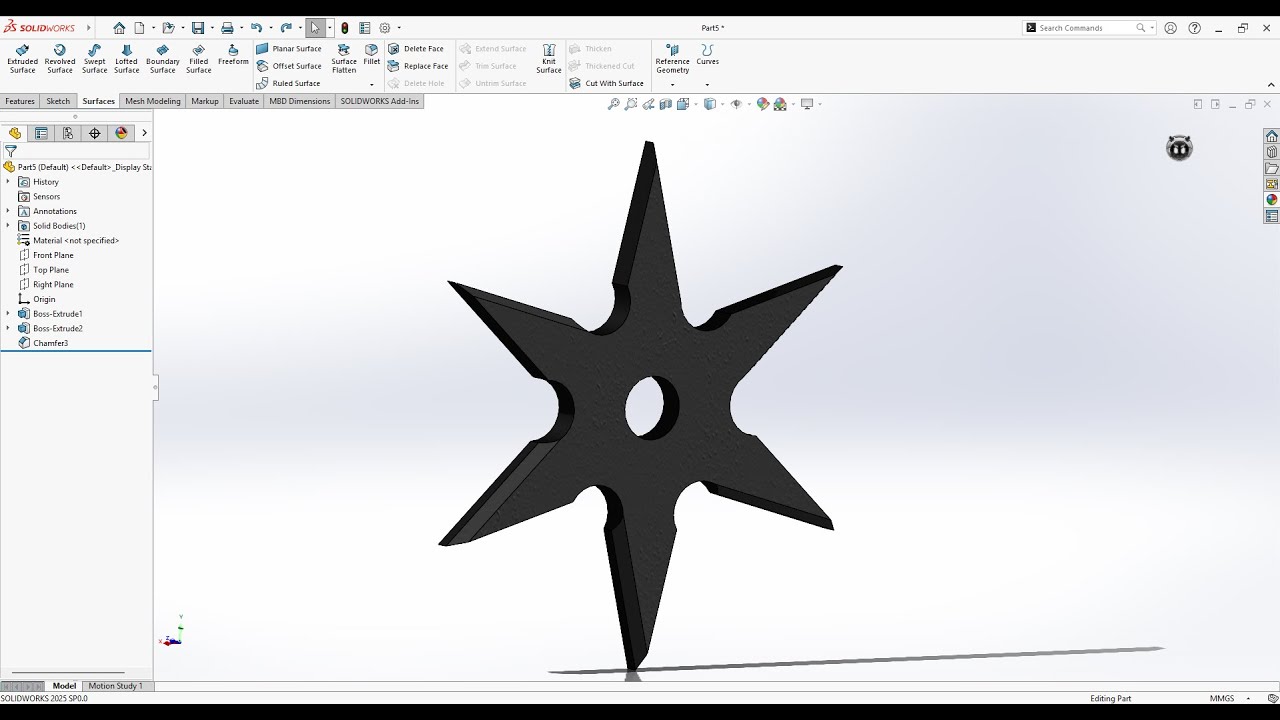The image size is (1280, 720).
Task: Open the Hide/Show Items eye icon
Action: [736, 104]
